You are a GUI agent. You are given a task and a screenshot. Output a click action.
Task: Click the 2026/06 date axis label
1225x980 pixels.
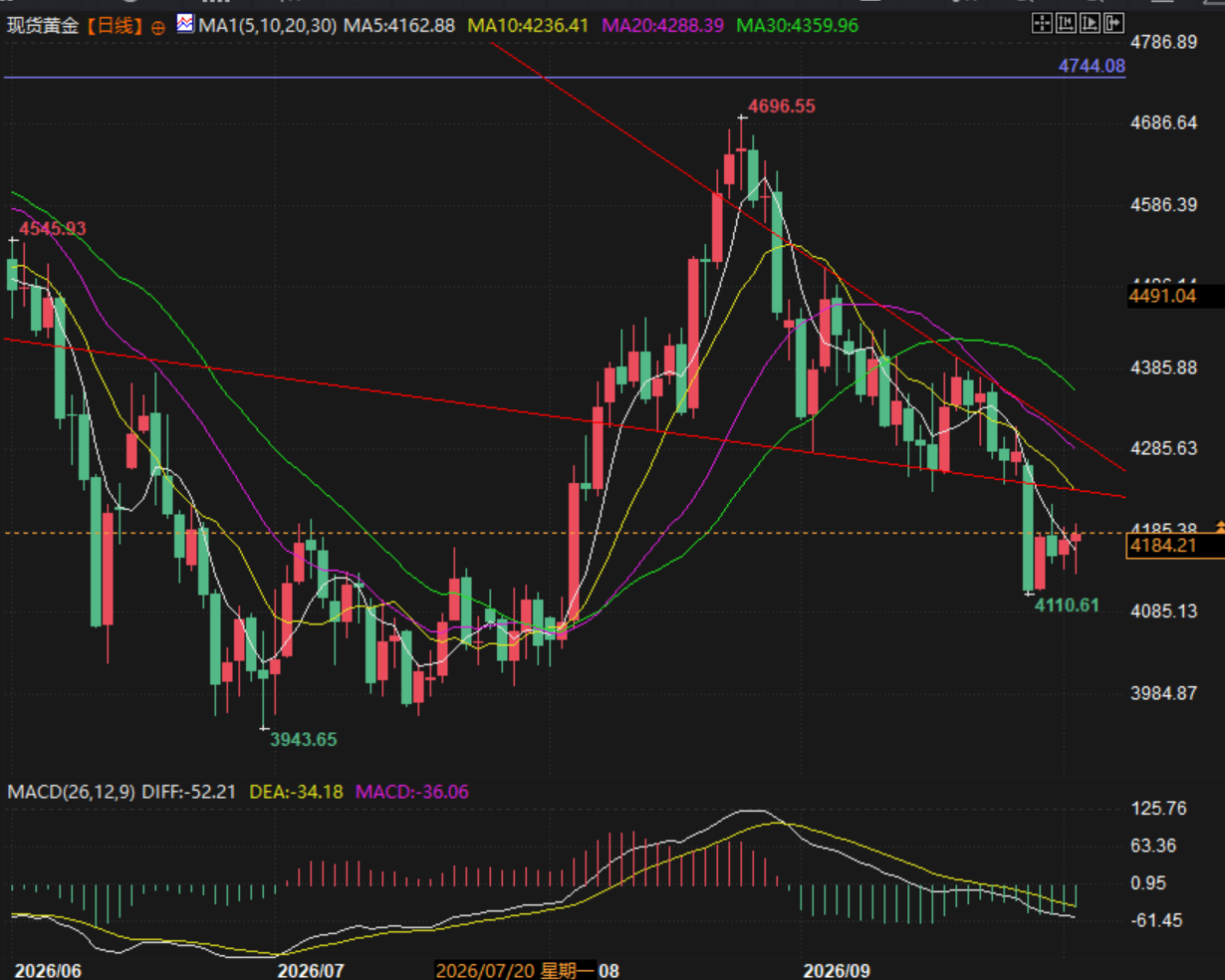pos(47,970)
